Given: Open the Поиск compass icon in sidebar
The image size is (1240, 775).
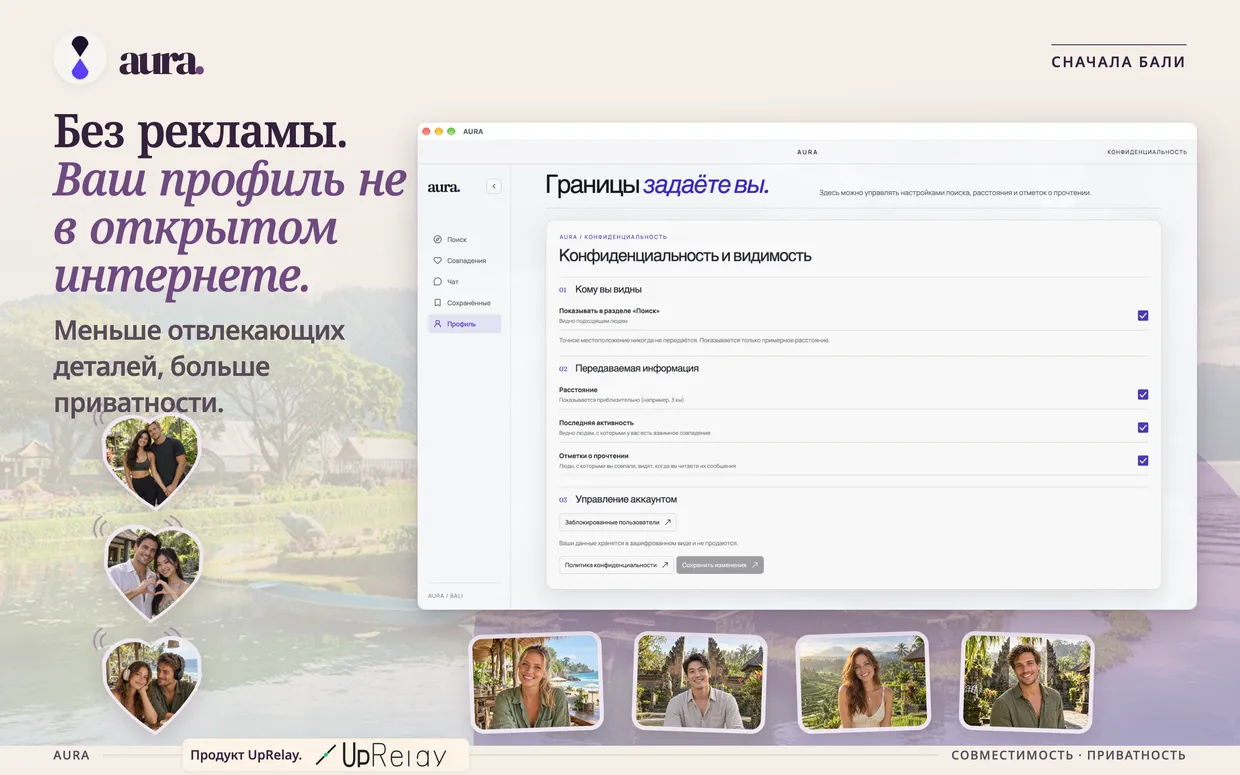Looking at the screenshot, I should pos(437,240).
